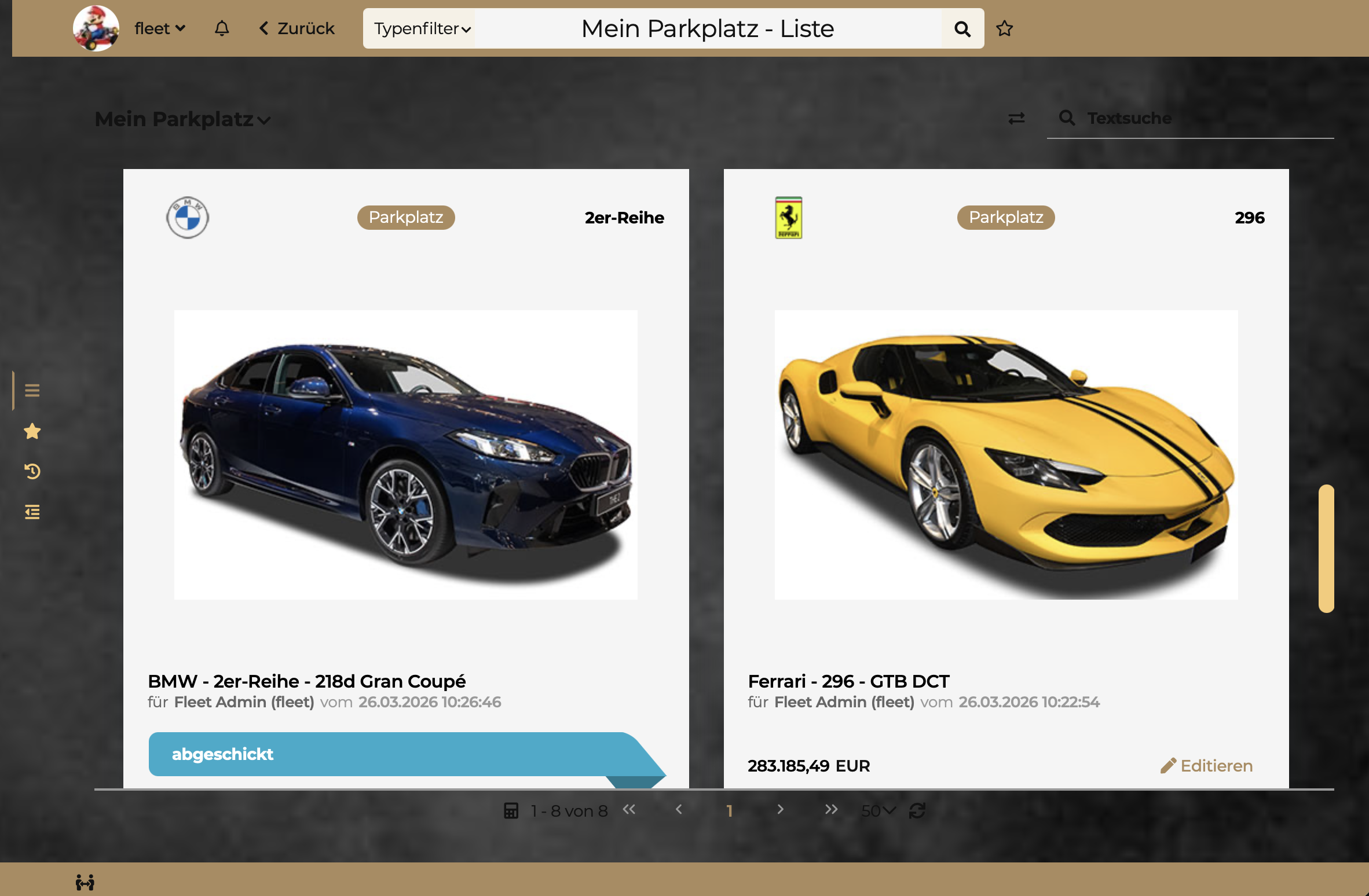The image size is (1369, 896).
Task: Click timestamp 26.03.2026 10:26:46
Action: pyautogui.click(x=430, y=702)
